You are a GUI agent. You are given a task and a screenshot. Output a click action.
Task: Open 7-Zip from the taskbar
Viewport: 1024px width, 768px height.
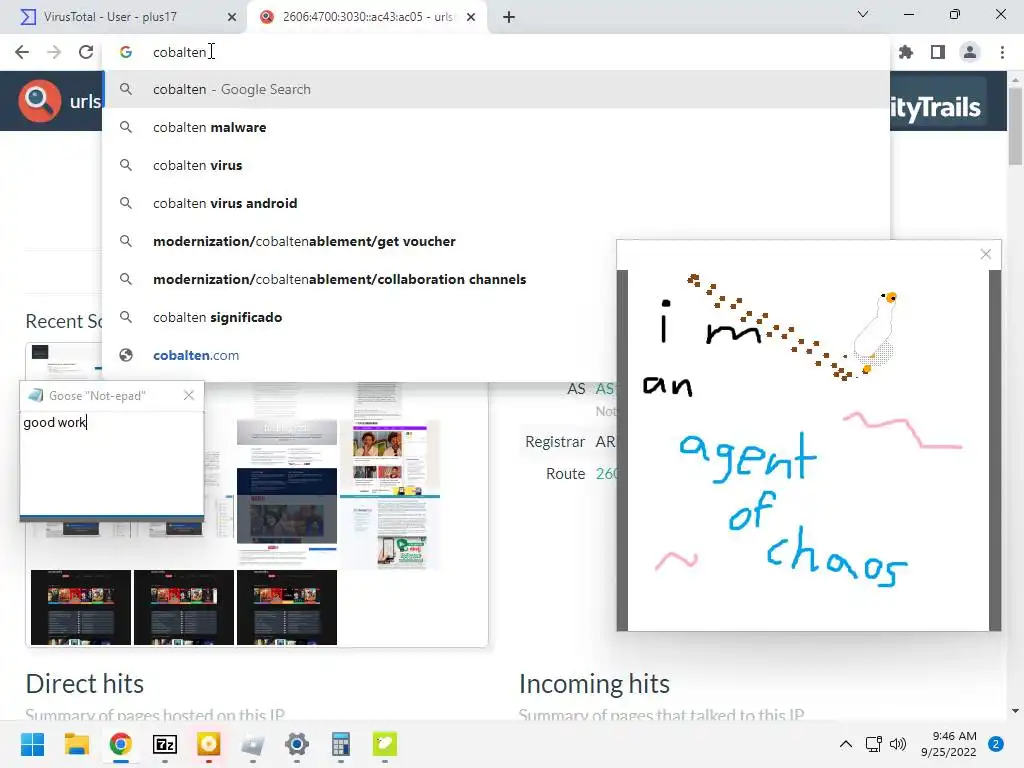pyautogui.click(x=165, y=744)
